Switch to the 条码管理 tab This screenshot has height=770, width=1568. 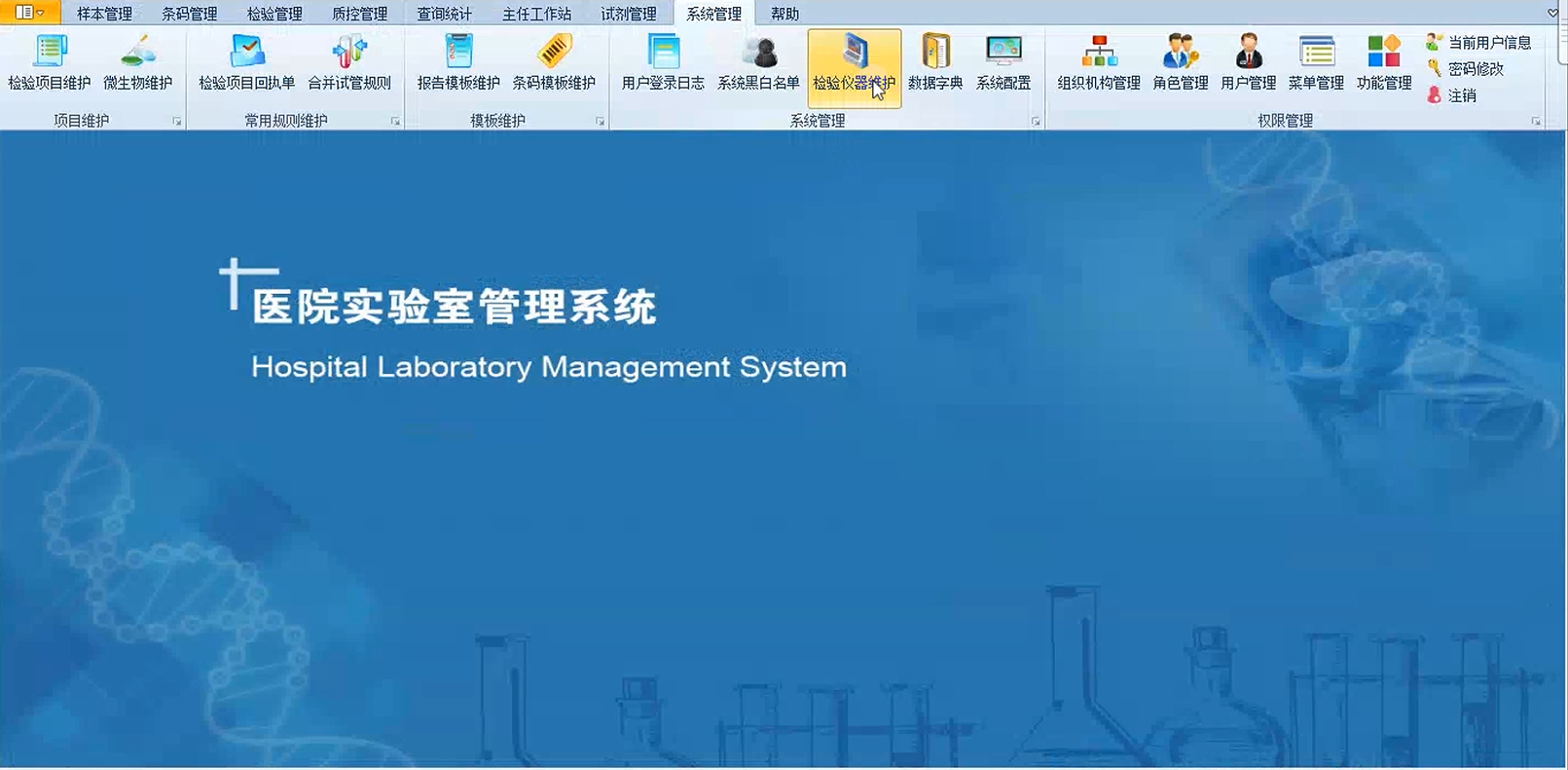pyautogui.click(x=190, y=14)
